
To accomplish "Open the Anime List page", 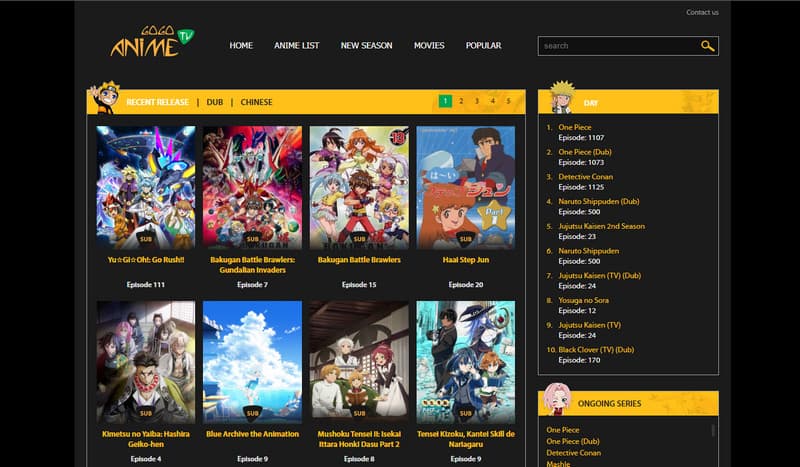I will click(296, 45).
